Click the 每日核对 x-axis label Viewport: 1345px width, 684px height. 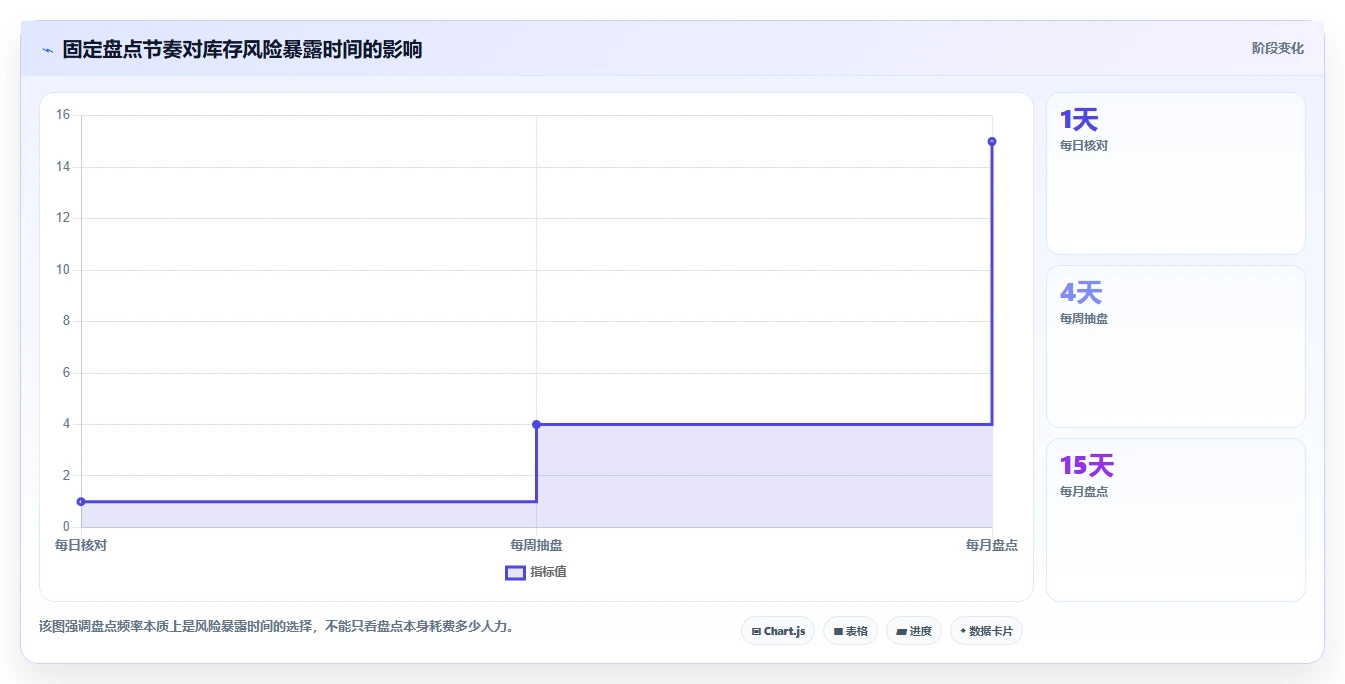[x=81, y=545]
